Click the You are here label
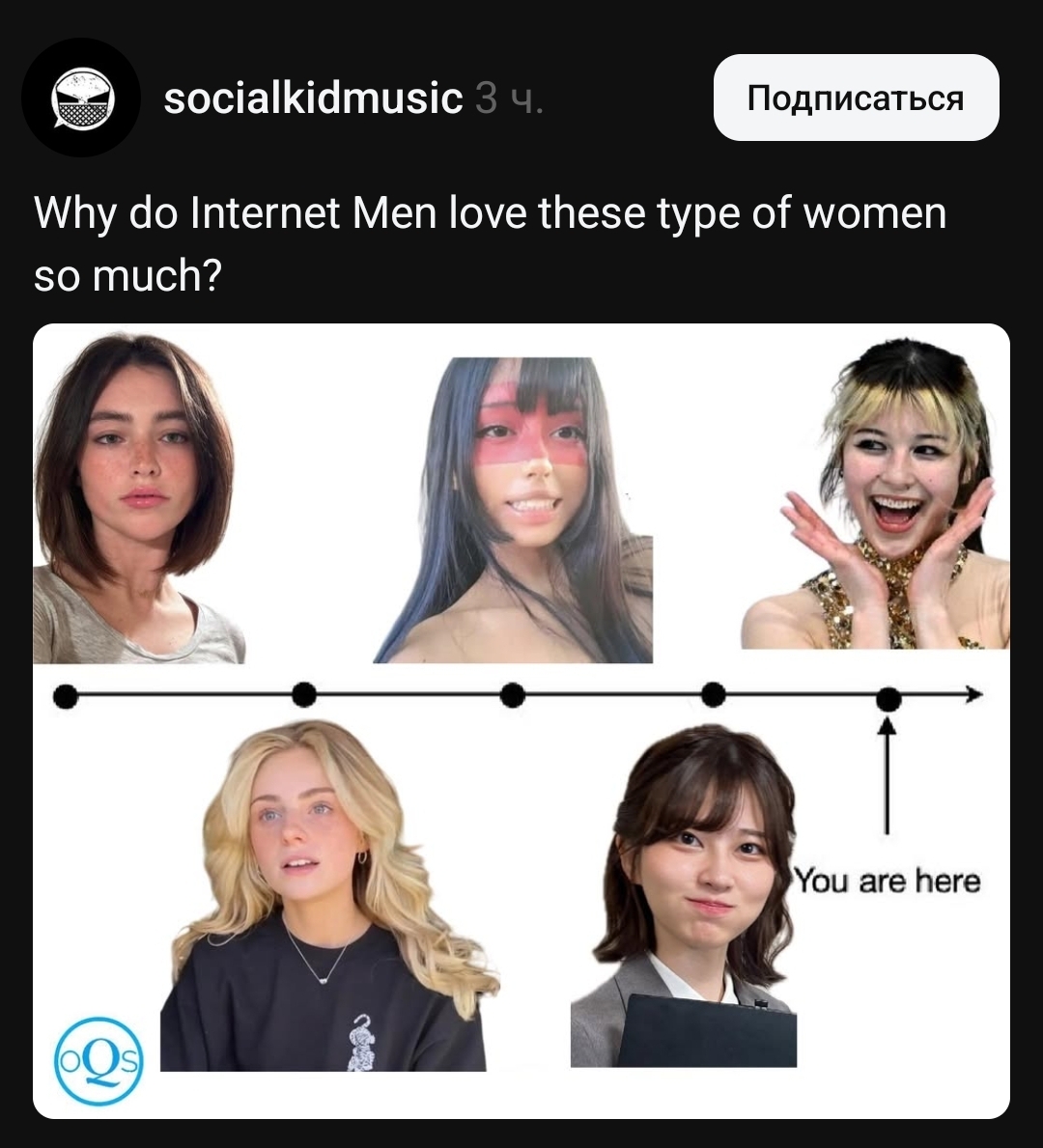 [888, 881]
